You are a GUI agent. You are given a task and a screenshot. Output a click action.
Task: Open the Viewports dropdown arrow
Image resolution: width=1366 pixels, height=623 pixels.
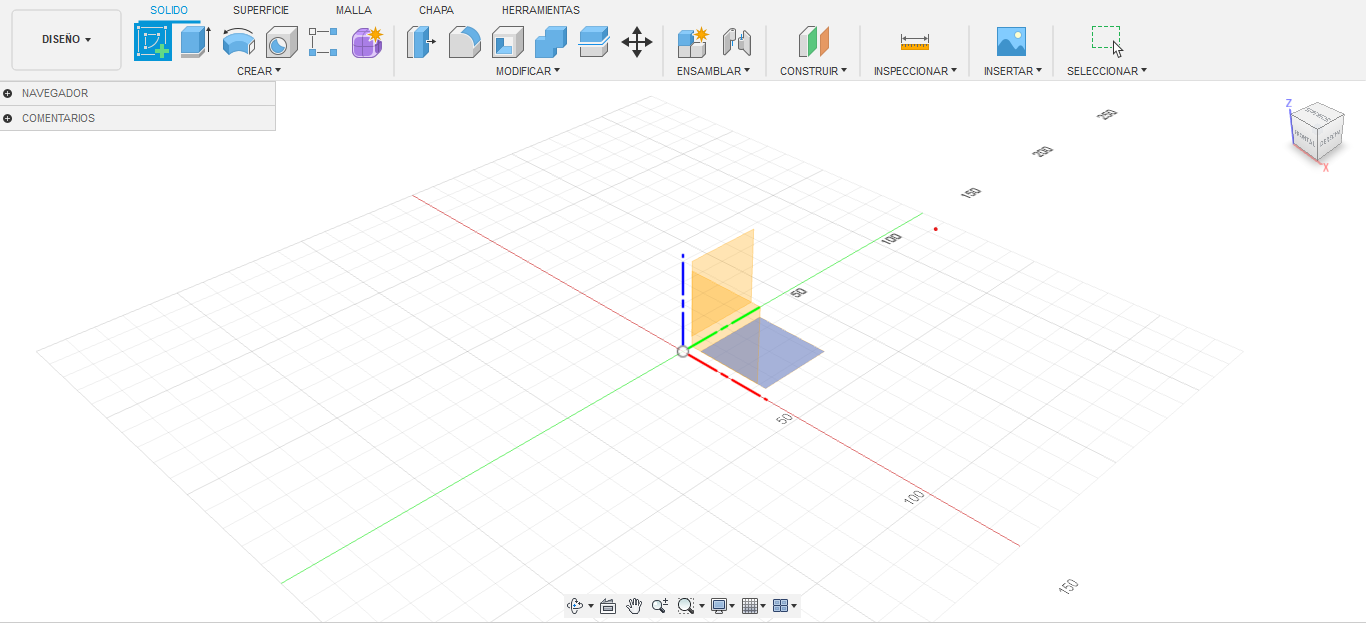(794, 606)
